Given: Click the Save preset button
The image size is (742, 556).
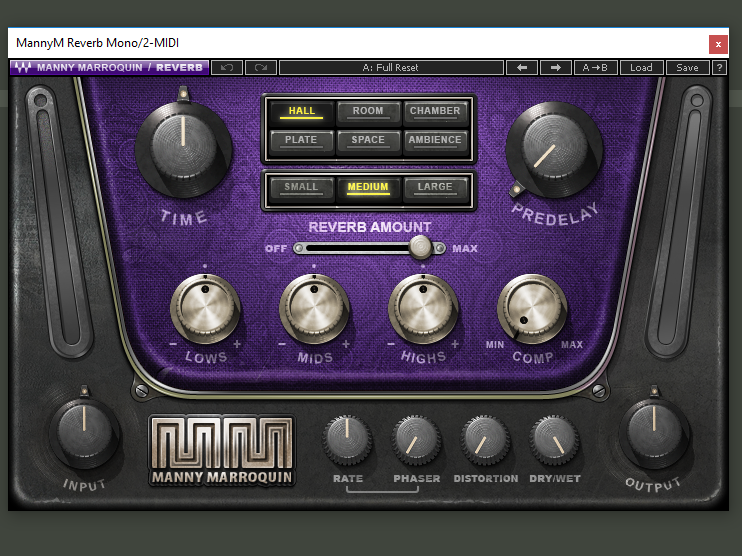Looking at the screenshot, I should pyautogui.click(x=687, y=68).
